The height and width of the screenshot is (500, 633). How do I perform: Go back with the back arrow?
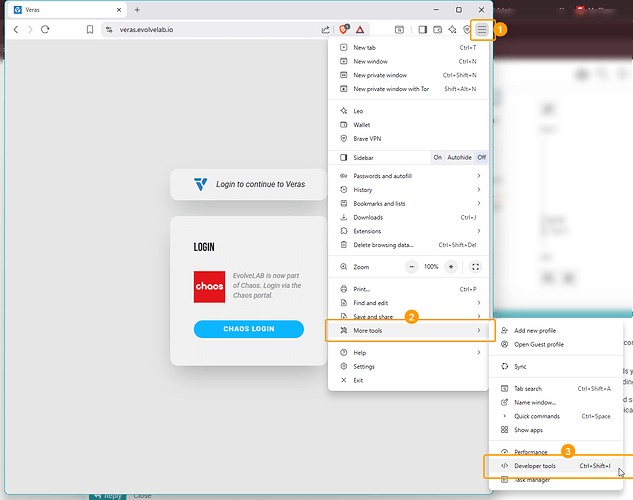point(16,29)
